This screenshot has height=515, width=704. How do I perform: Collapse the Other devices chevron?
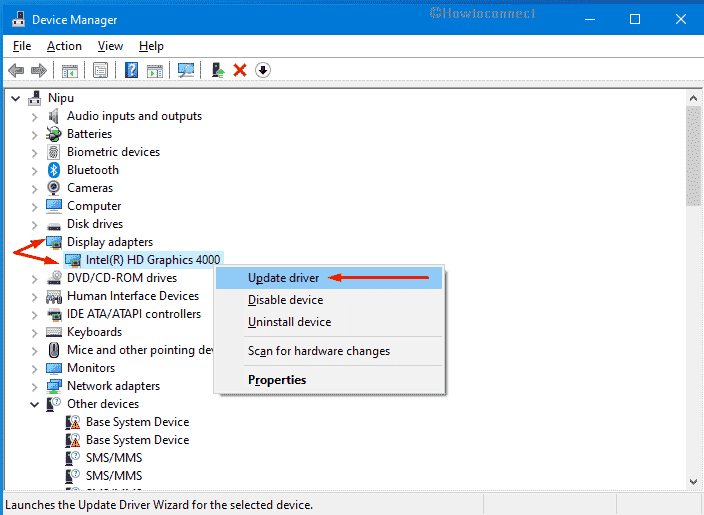35,405
